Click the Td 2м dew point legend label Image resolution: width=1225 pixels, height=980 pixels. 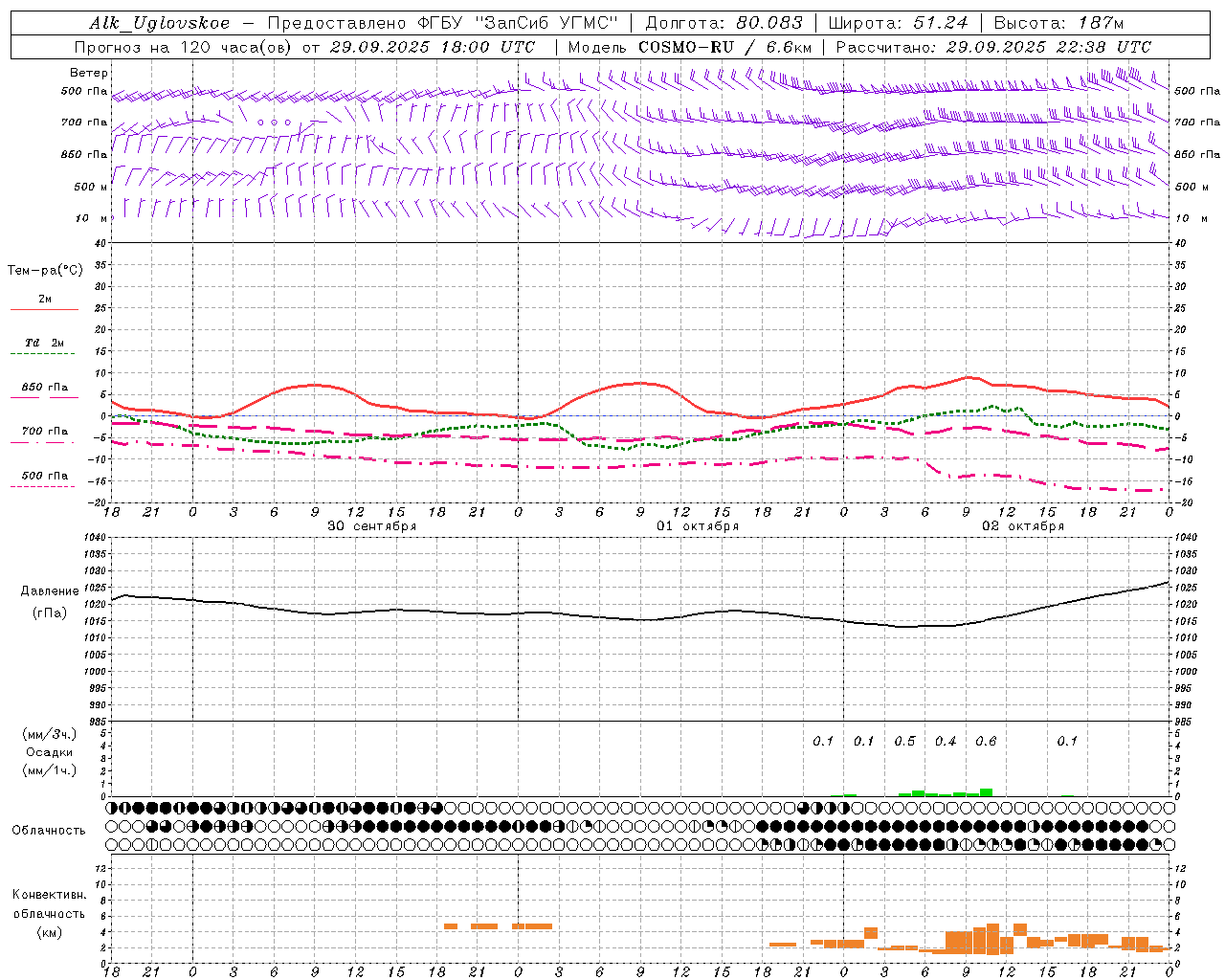click(x=45, y=343)
